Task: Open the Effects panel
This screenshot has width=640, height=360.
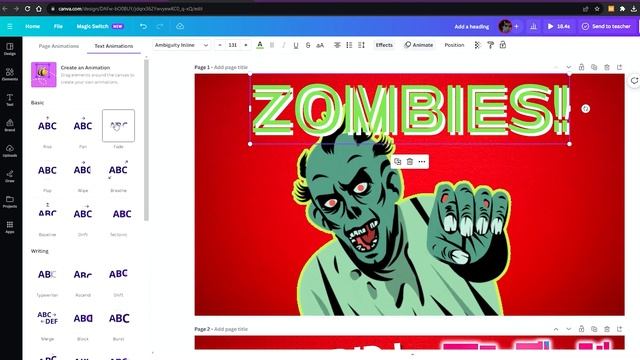Action: [x=384, y=45]
